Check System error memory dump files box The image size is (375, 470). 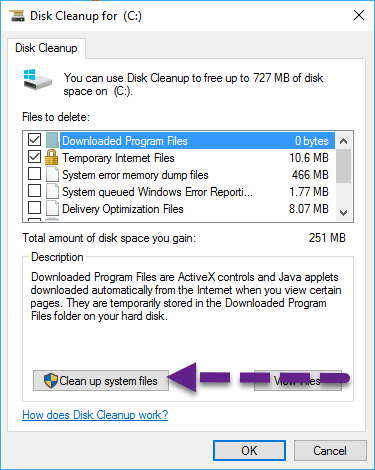click(34, 174)
